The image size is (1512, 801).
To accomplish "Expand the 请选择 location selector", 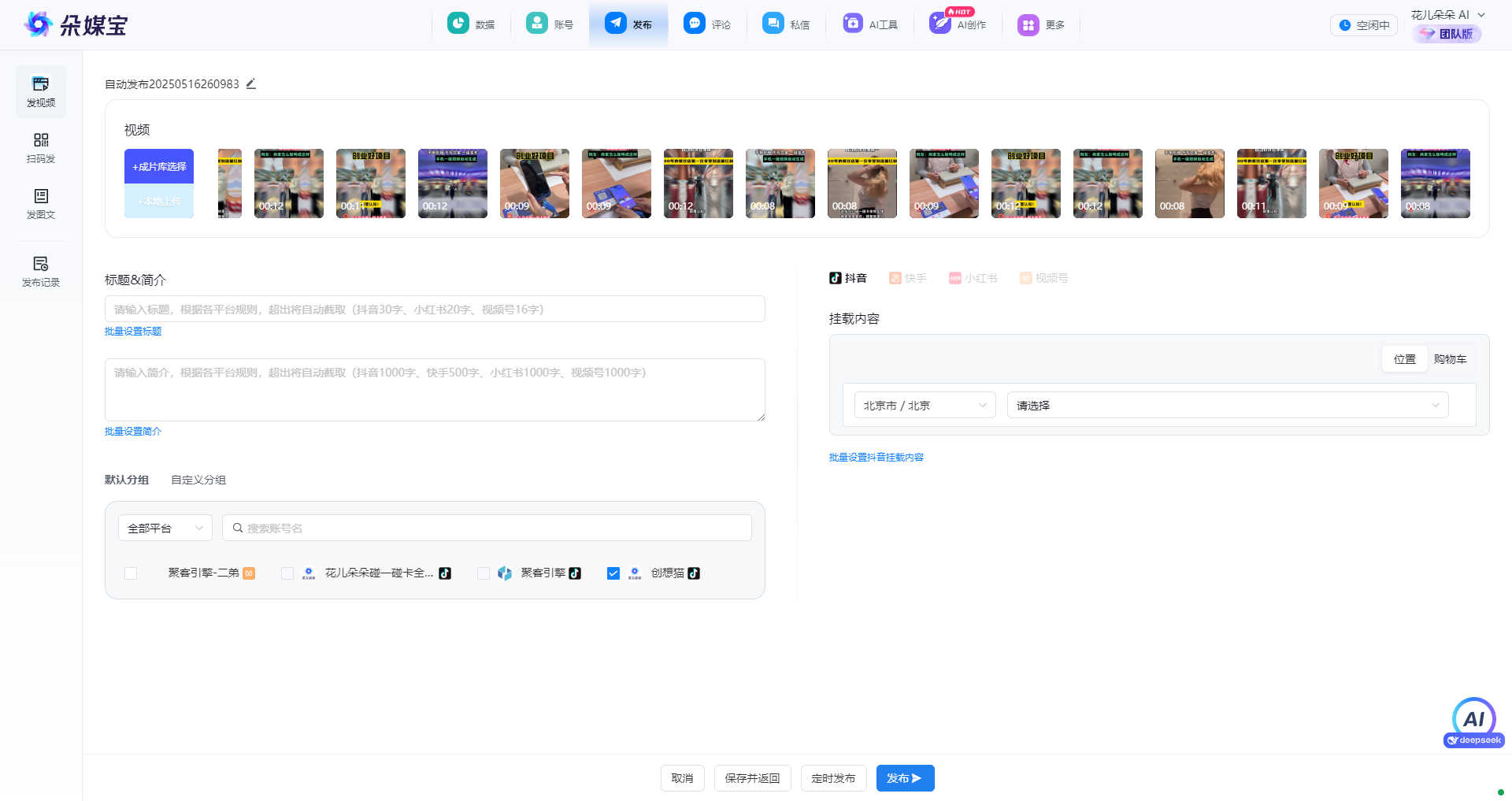I will [1226, 405].
